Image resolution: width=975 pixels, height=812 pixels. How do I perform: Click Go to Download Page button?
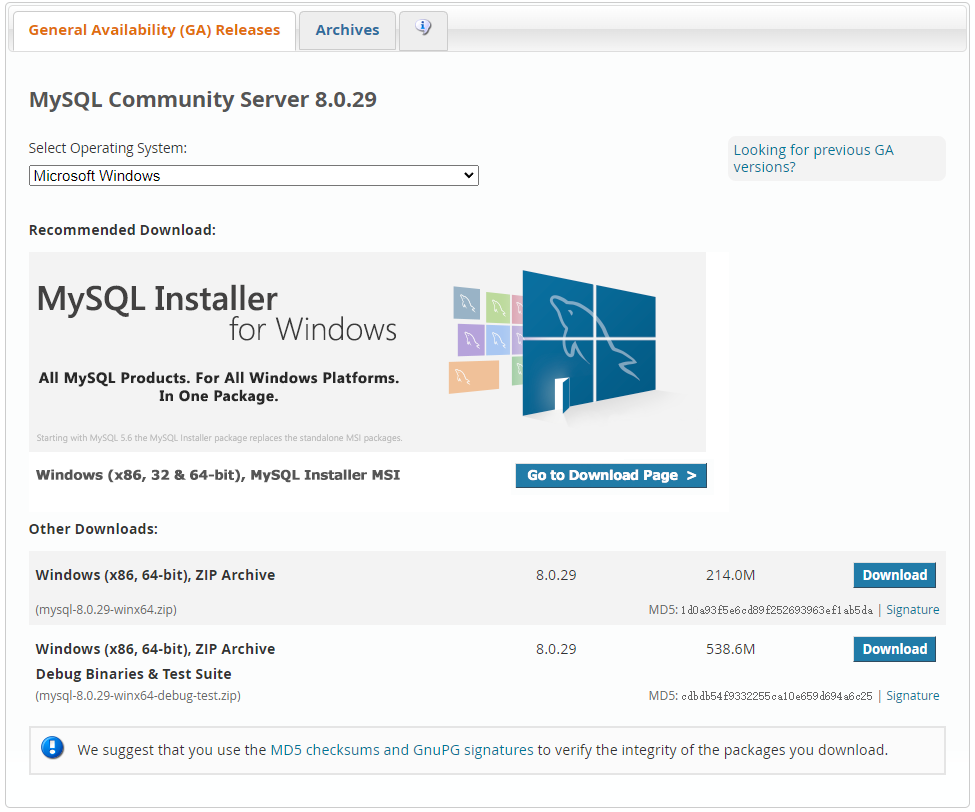[611, 476]
